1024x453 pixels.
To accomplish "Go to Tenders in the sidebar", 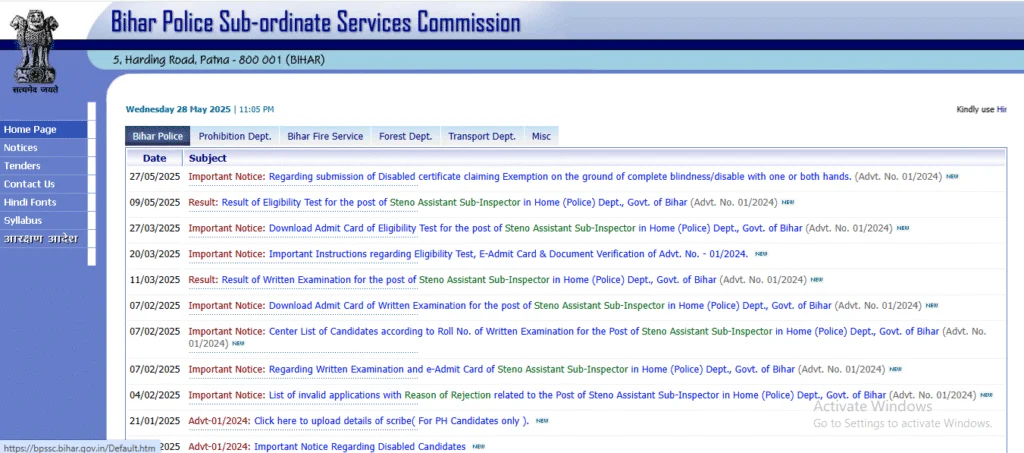I will [43, 166].
